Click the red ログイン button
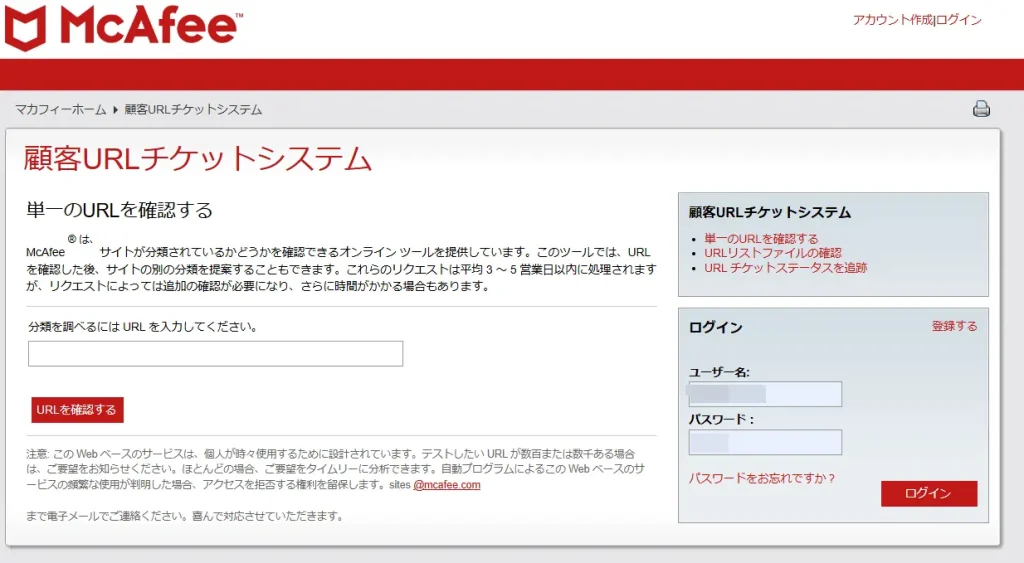The height and width of the screenshot is (563, 1024). (x=929, y=493)
